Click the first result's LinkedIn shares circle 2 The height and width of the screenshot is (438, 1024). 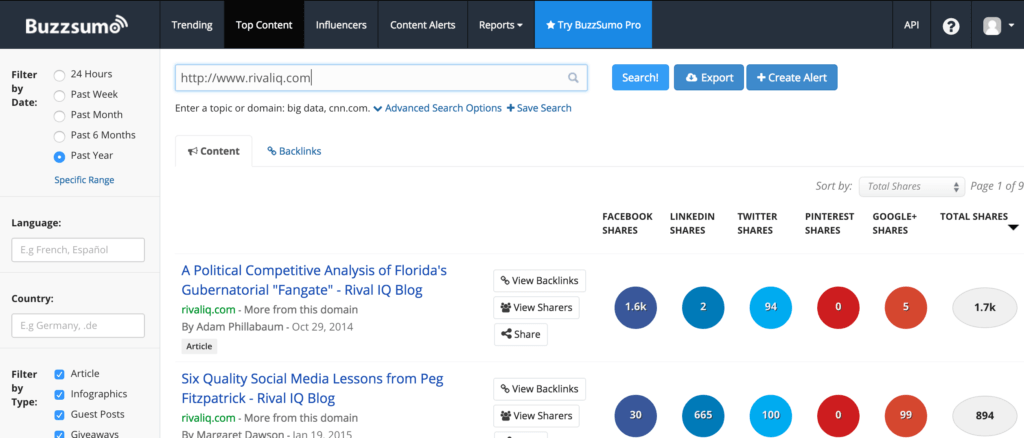click(703, 306)
